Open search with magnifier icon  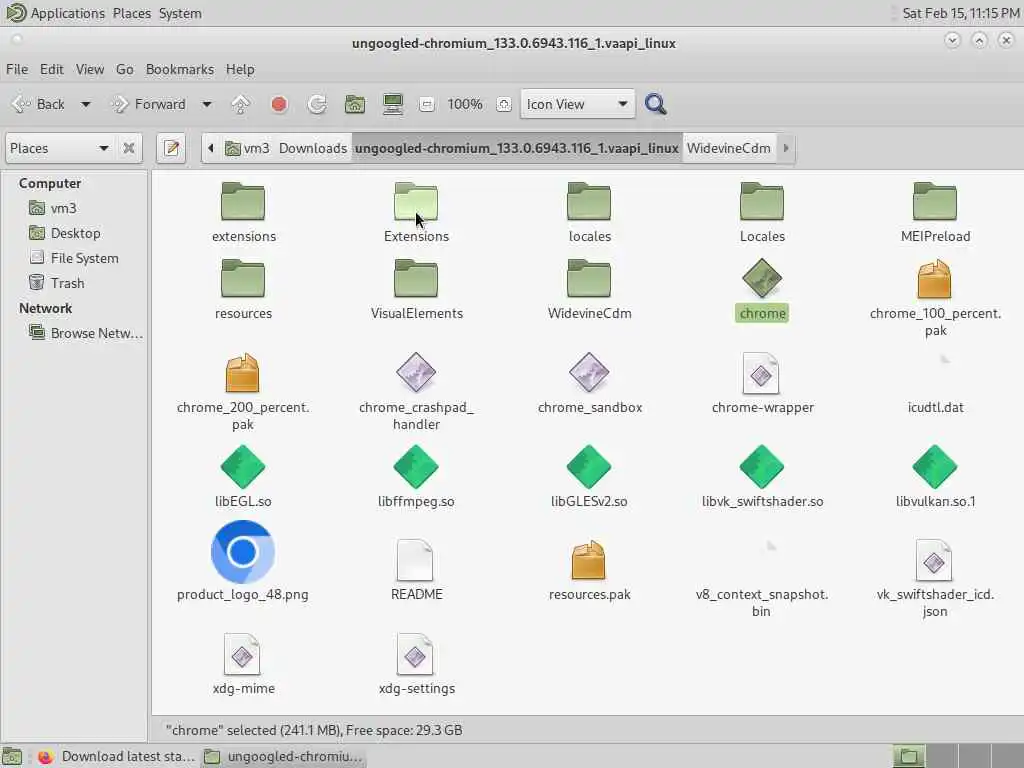click(x=655, y=104)
